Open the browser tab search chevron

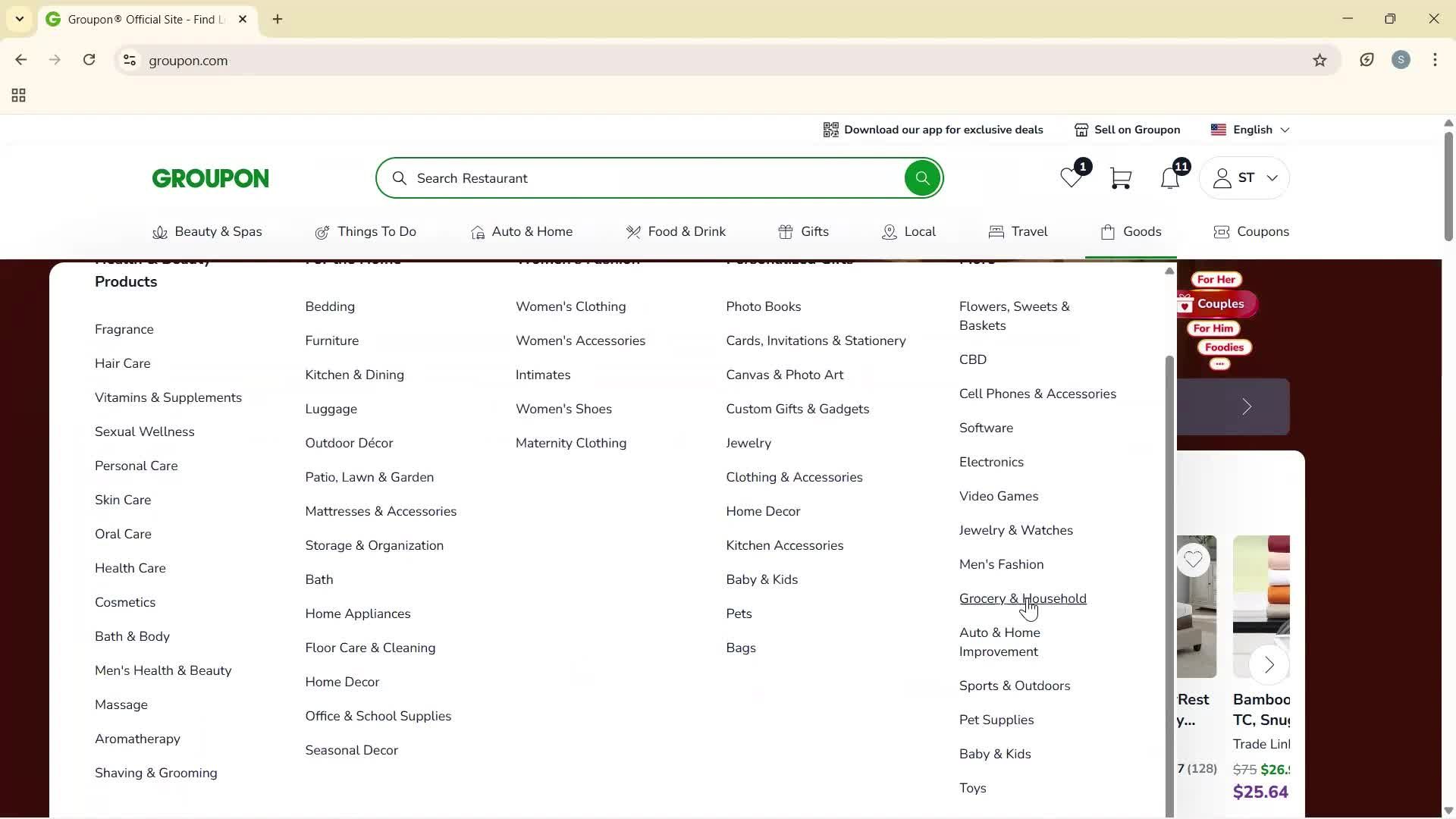coord(20,19)
